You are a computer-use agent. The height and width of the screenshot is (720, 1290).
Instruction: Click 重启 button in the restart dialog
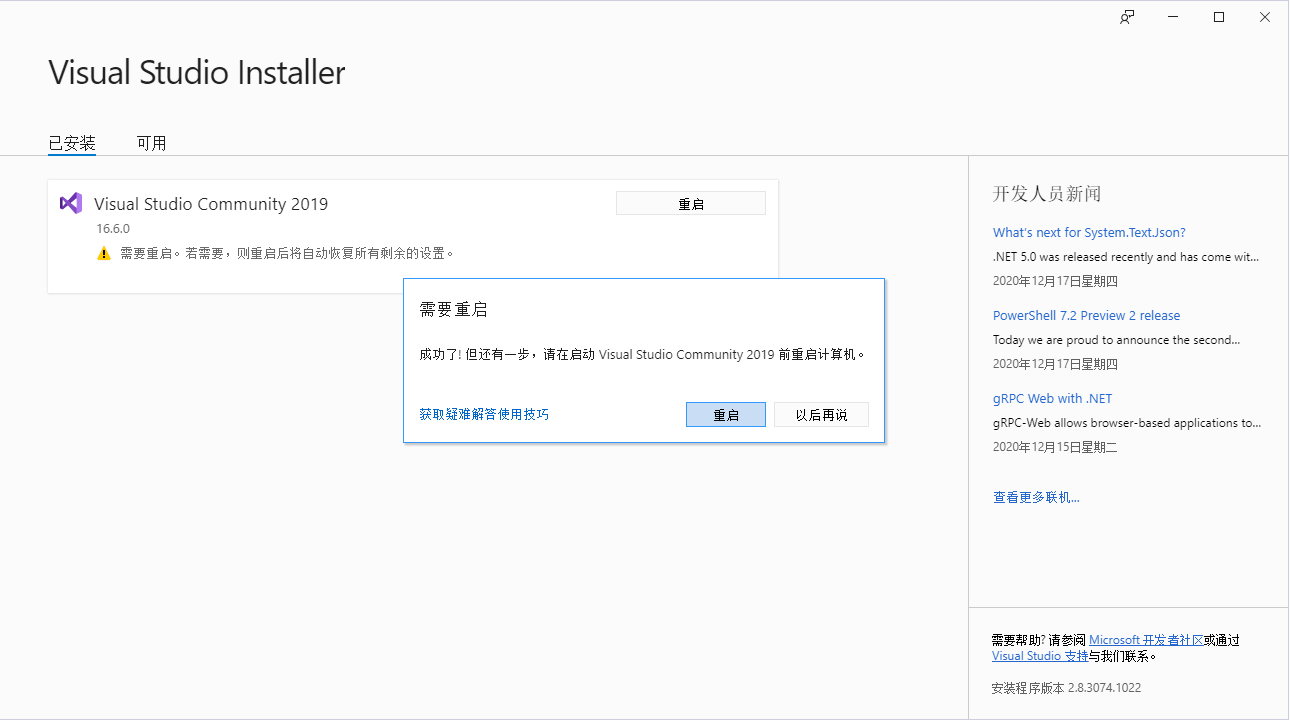click(x=726, y=415)
